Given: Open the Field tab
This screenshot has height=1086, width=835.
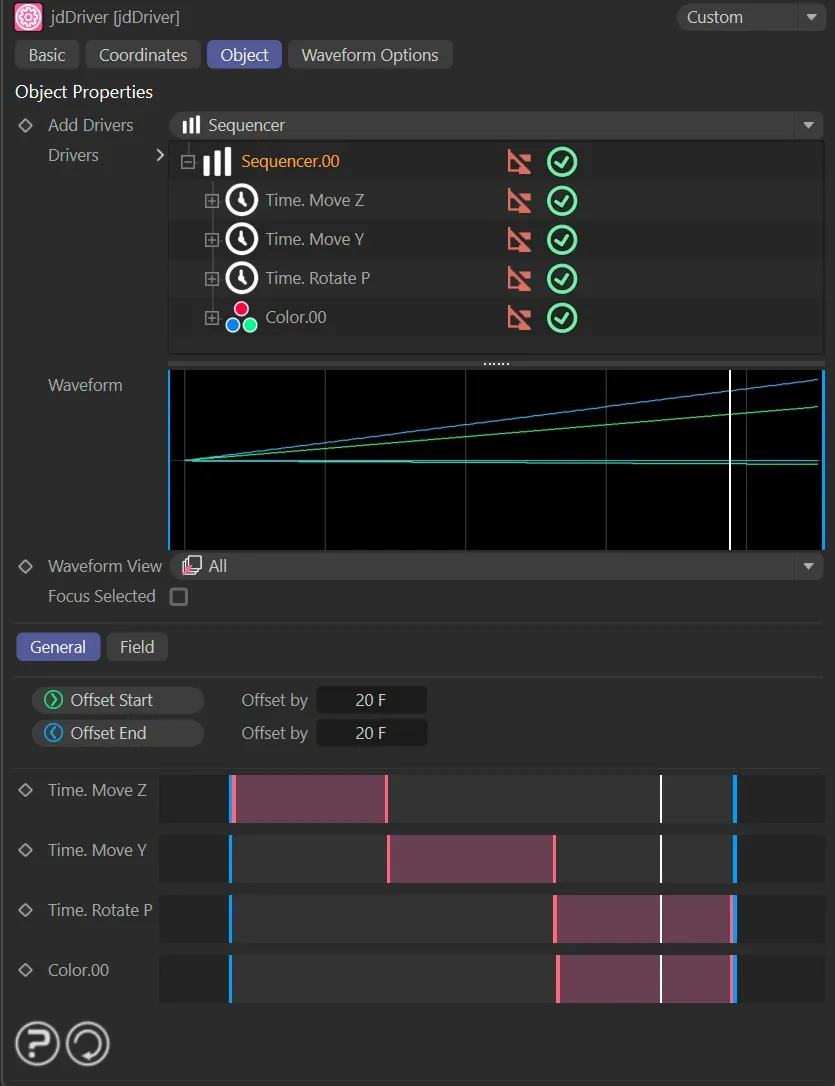Looking at the screenshot, I should [x=136, y=647].
